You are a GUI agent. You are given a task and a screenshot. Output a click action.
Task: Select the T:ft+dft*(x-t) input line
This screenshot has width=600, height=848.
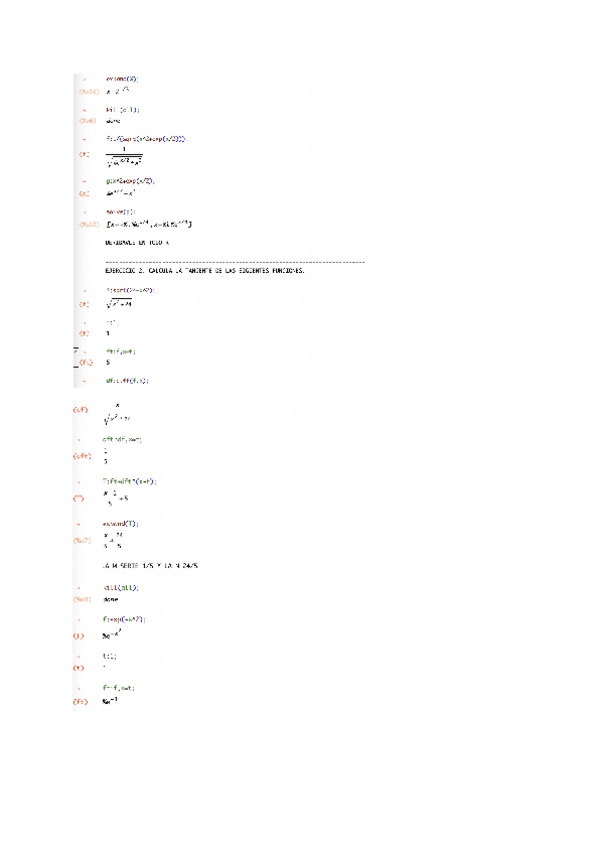pyautogui.click(x=129, y=481)
